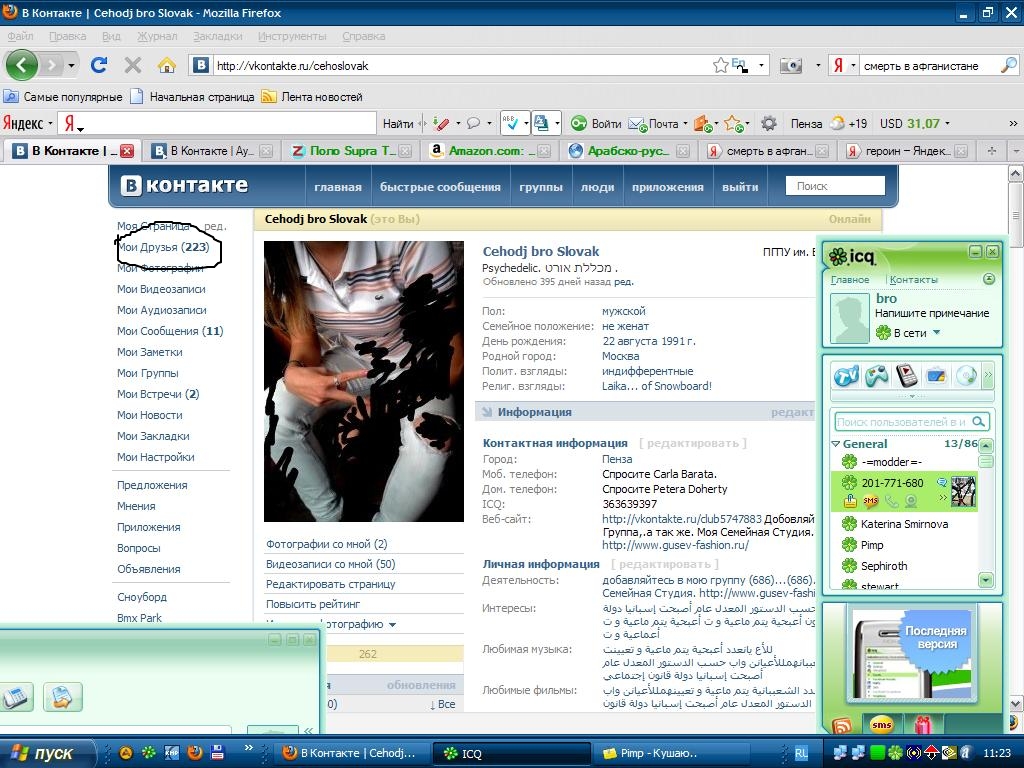Click the stop loading X icon
The width and height of the screenshot is (1024, 768).
click(x=133, y=65)
